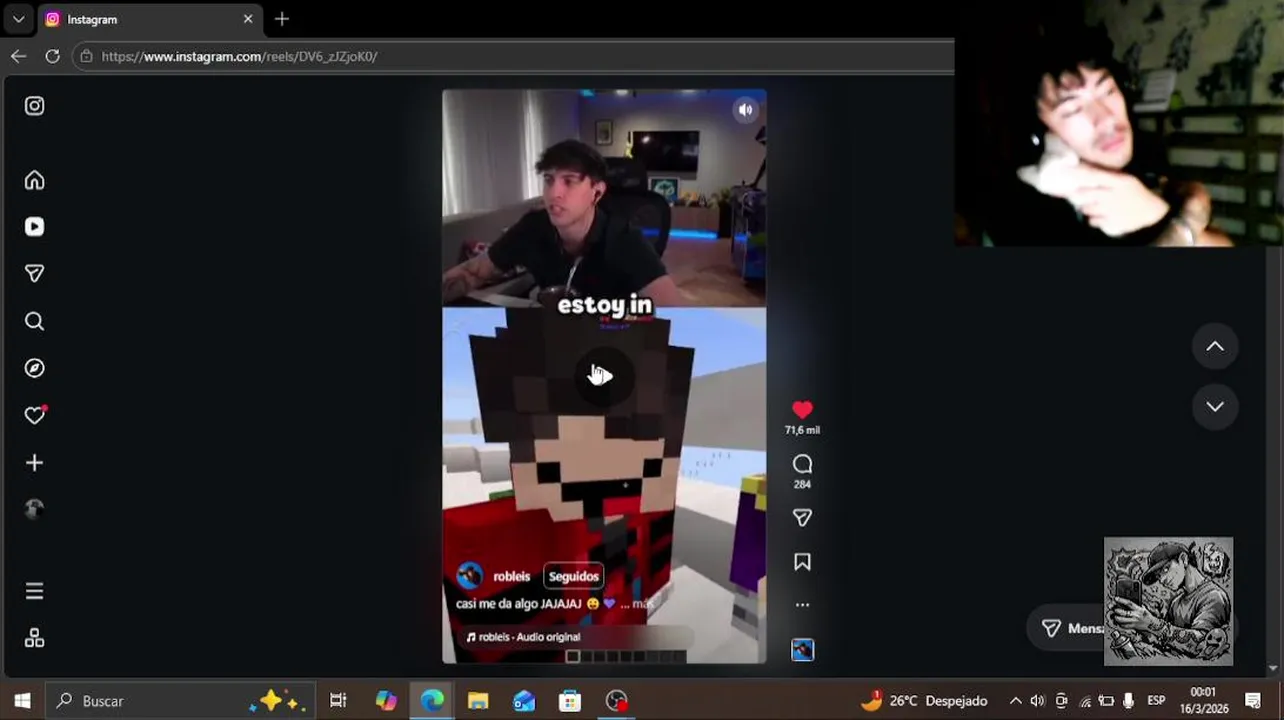Open the volume control in the tray
1284x720 pixels.
click(1037, 701)
